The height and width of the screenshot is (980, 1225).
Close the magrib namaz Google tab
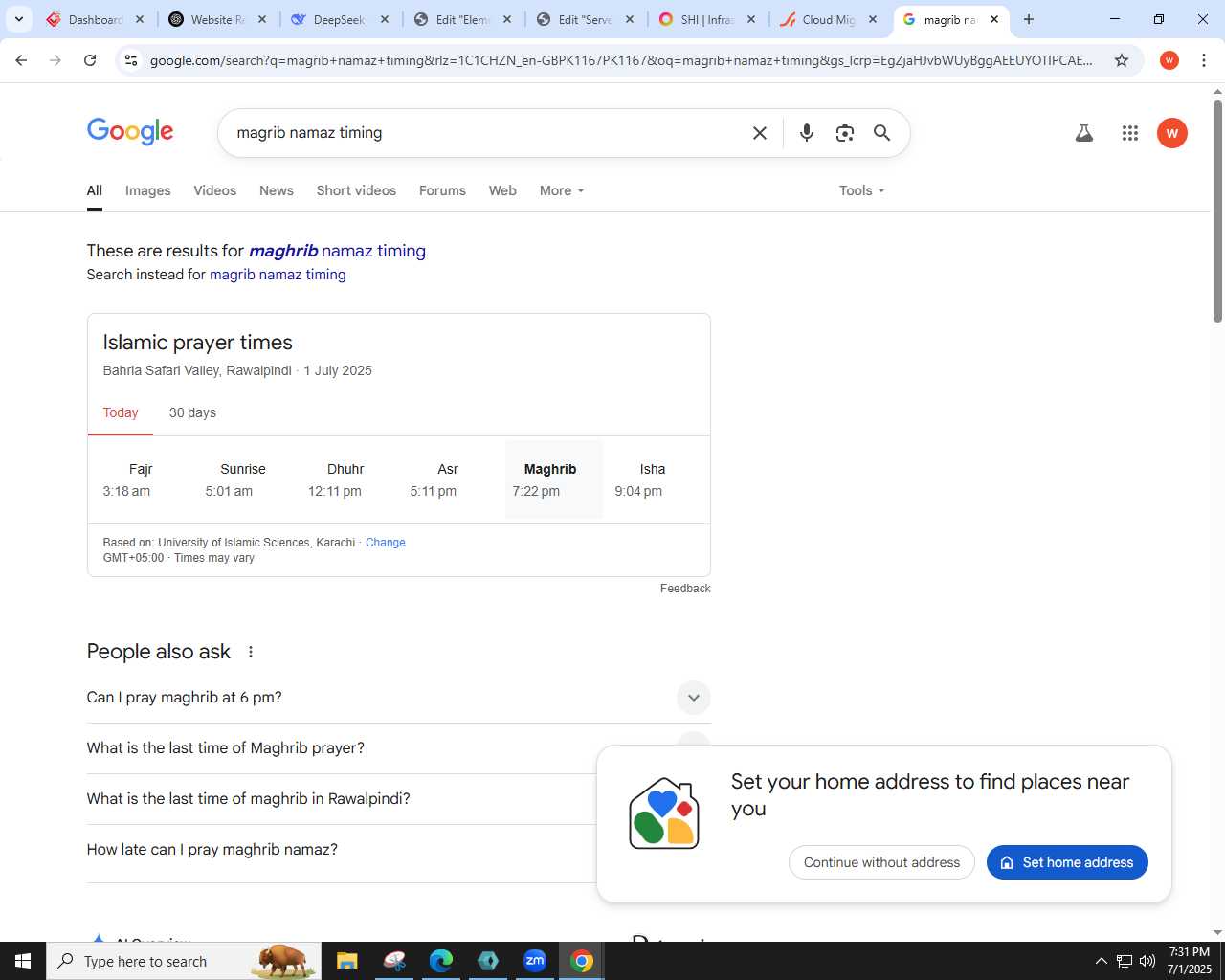[994, 19]
